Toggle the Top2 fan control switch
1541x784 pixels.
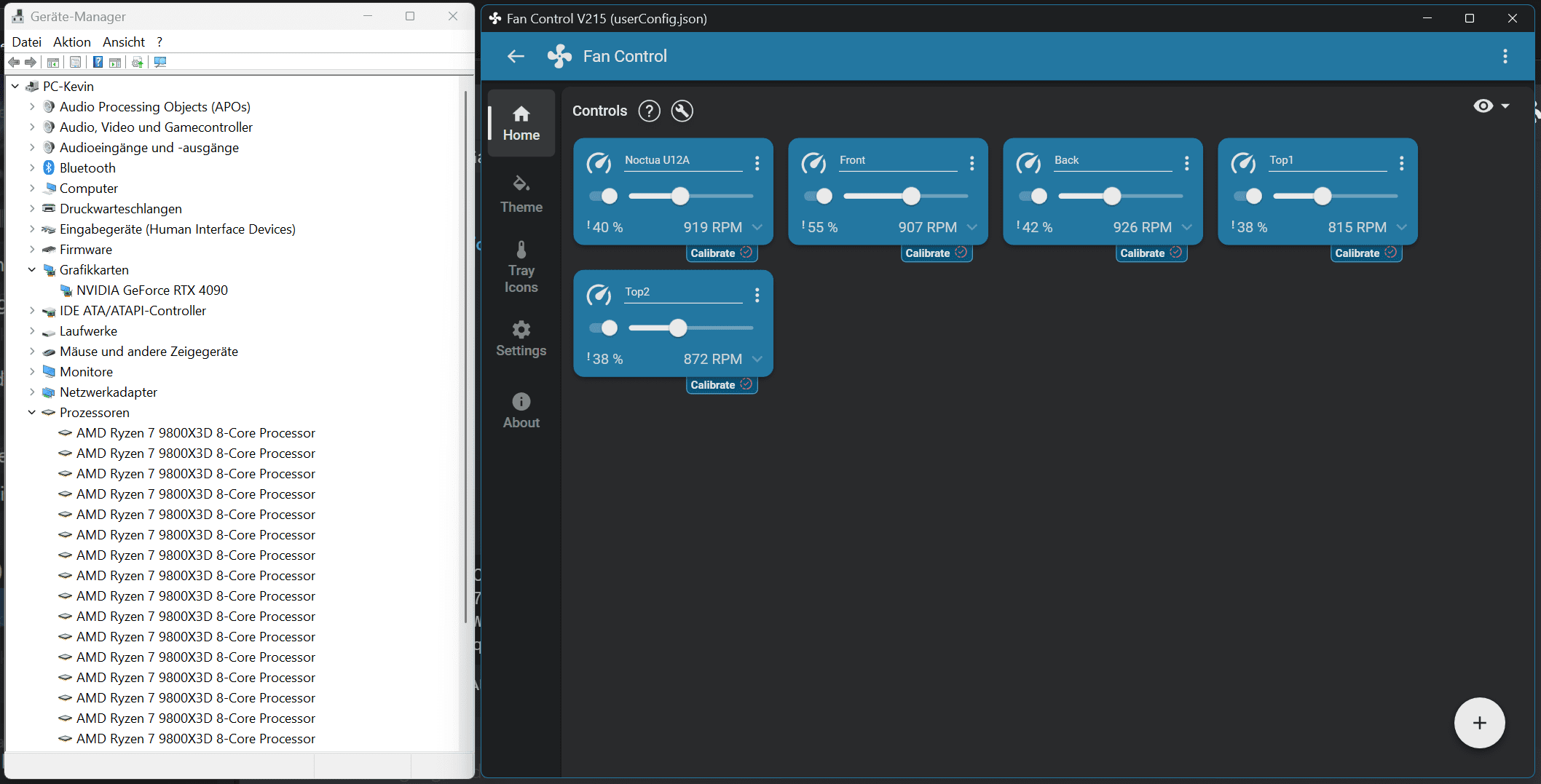click(603, 328)
